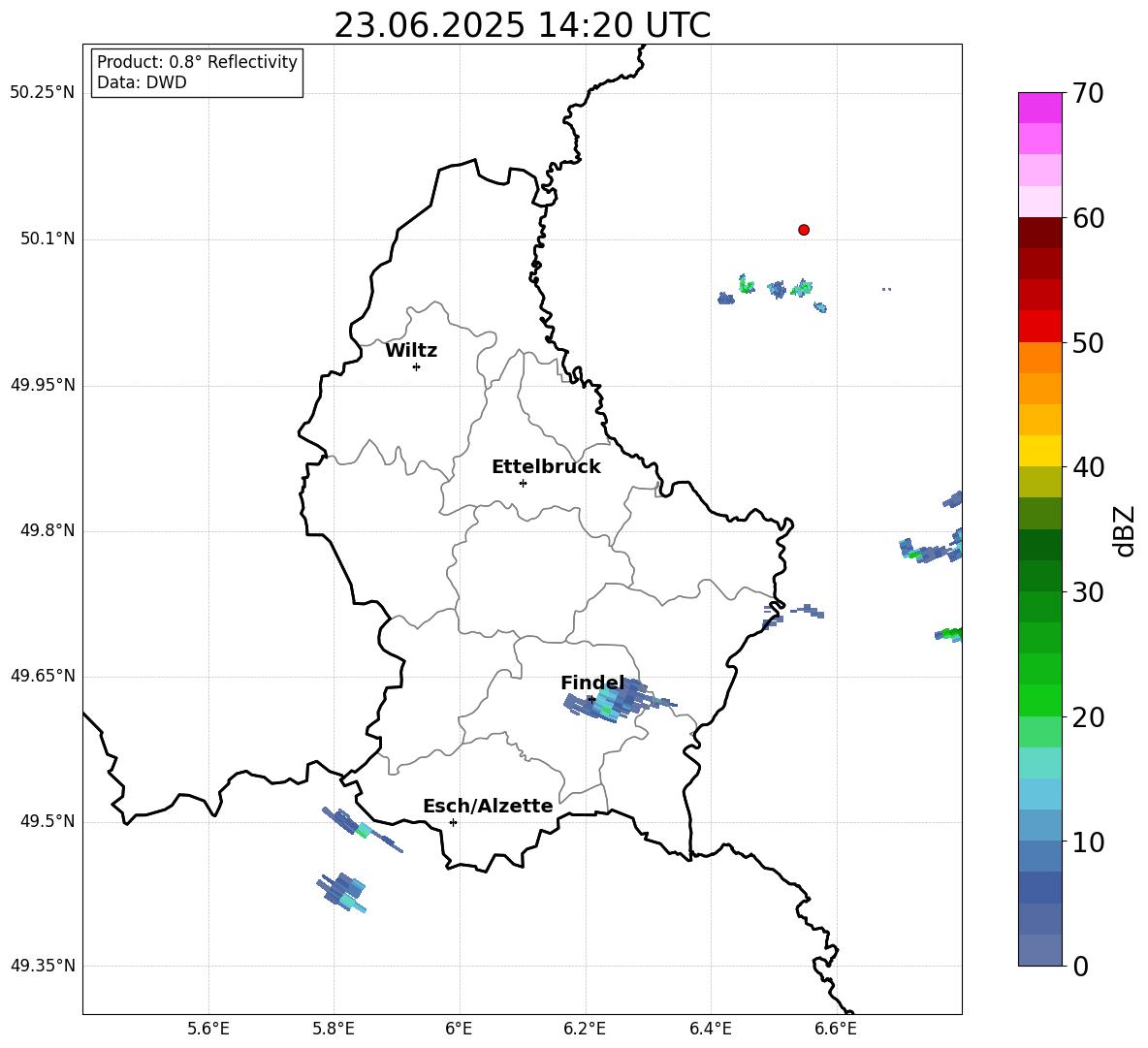
Task: Click the 49.95°N latitude label
Action: 43,385
